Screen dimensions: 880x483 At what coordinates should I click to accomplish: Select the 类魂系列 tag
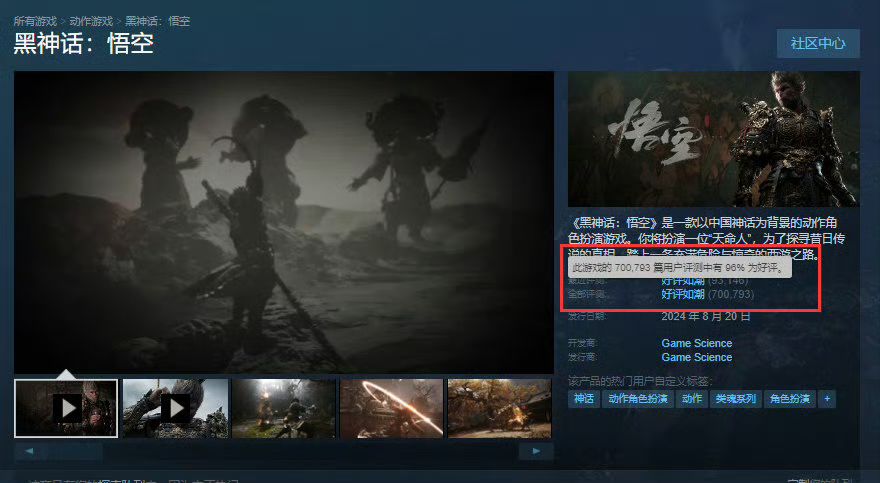coord(735,399)
